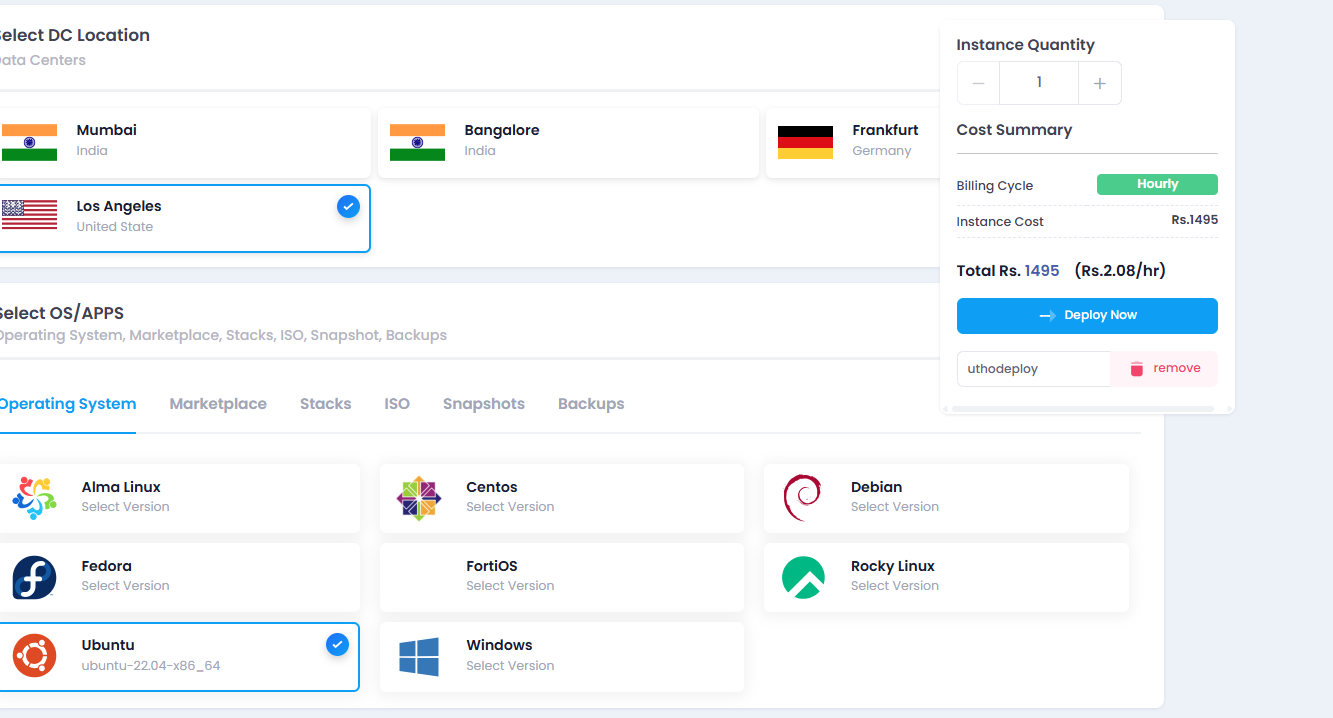This screenshot has width=1333, height=718.
Task: Click the instance quantity value field
Action: tap(1039, 83)
